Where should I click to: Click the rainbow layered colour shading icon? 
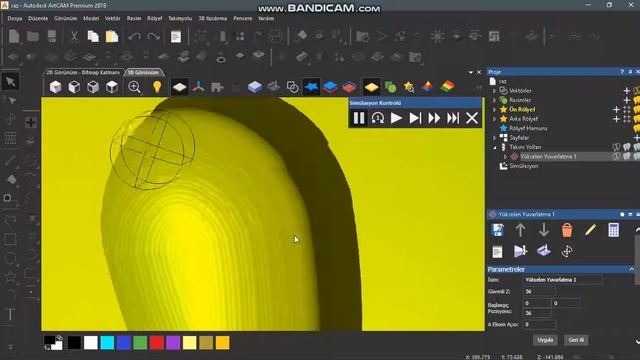point(448,87)
